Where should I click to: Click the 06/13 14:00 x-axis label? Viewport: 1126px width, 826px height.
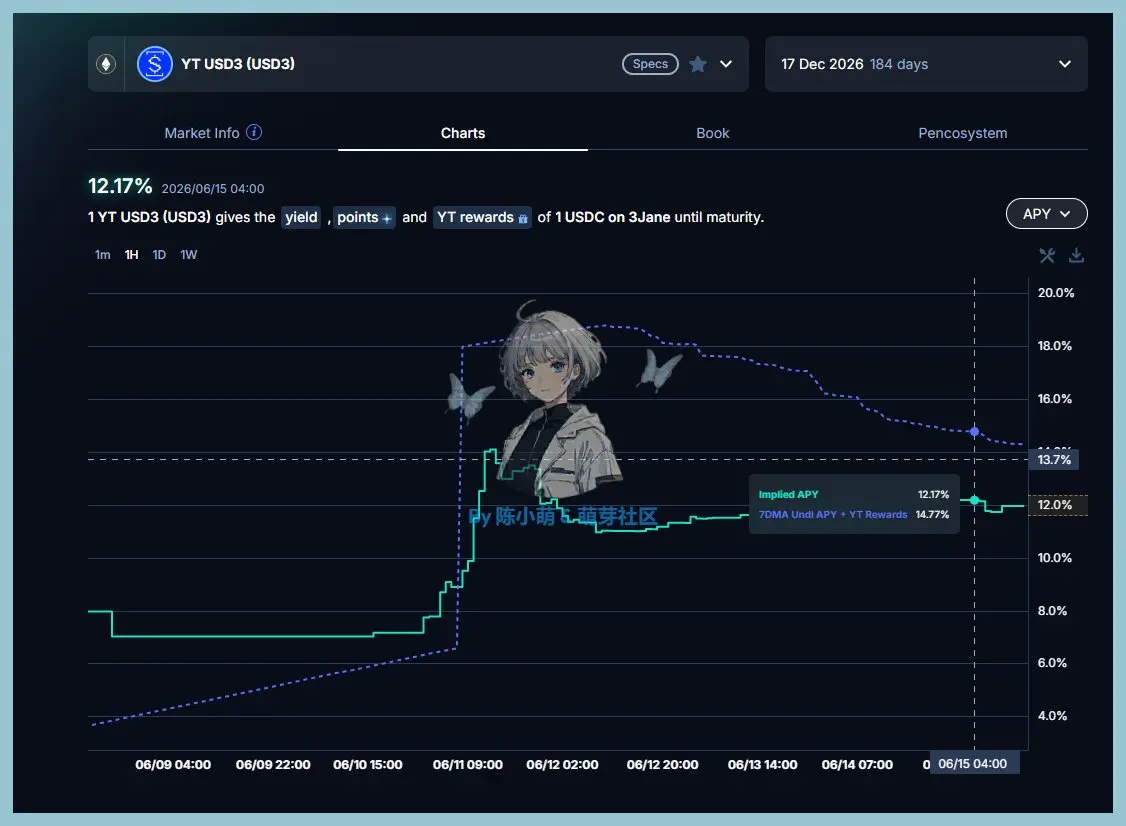click(x=762, y=765)
